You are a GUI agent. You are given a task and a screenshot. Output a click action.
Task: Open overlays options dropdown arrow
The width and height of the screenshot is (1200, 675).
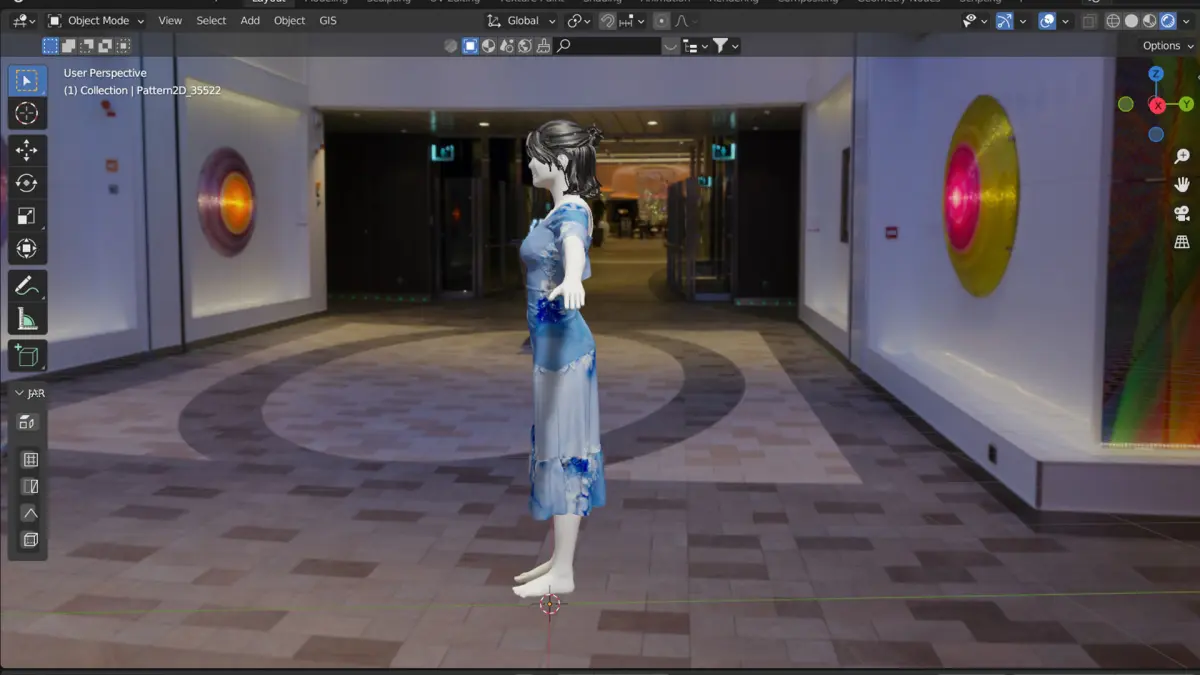click(x=1065, y=21)
